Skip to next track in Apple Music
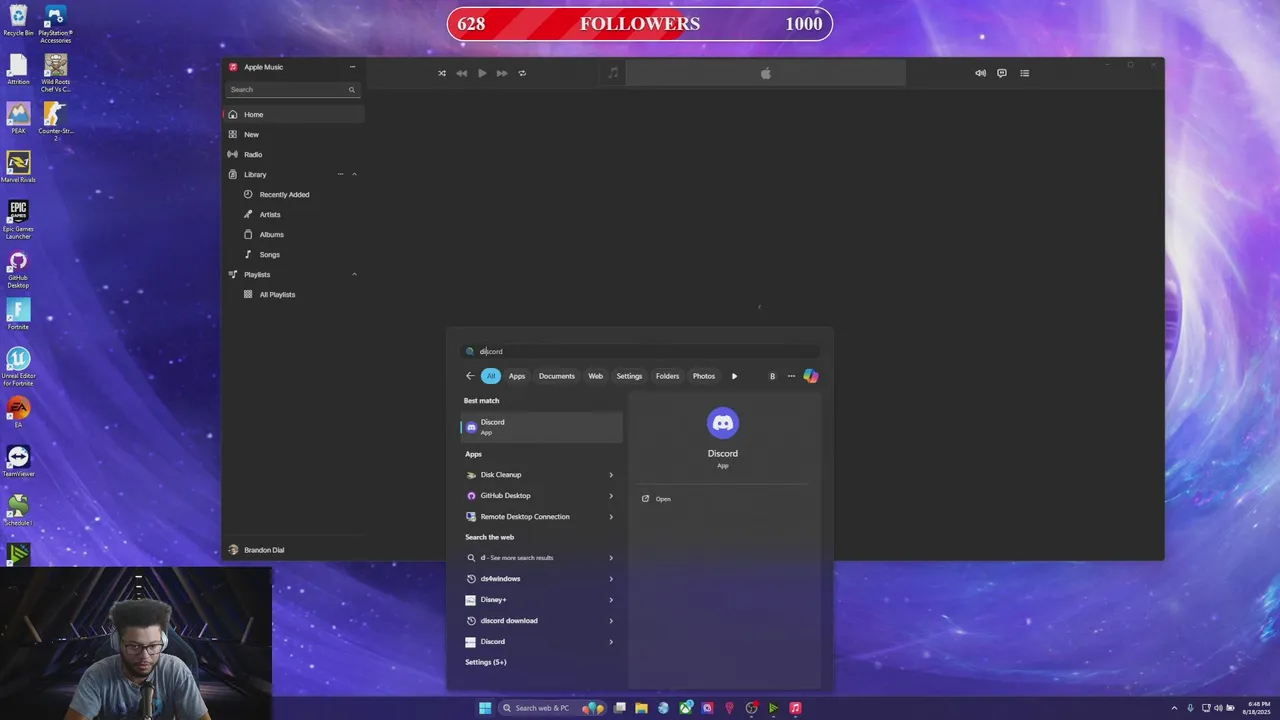This screenshot has width=1280, height=720. point(502,73)
